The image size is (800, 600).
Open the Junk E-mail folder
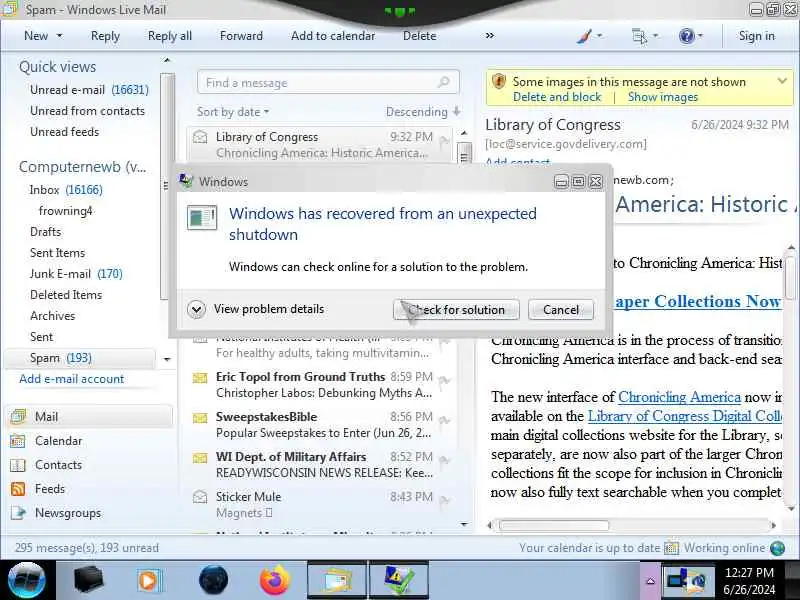pyautogui.click(x=76, y=274)
